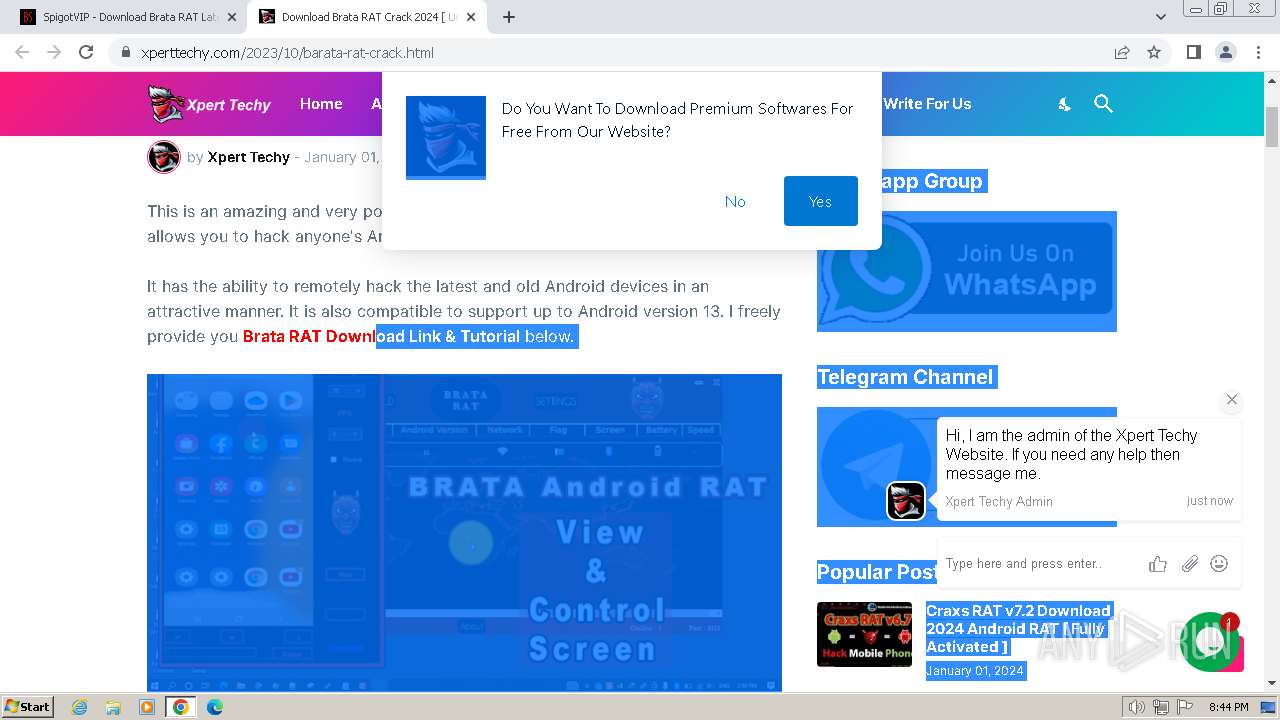Toggle dark mode moon icon

tap(1065, 103)
